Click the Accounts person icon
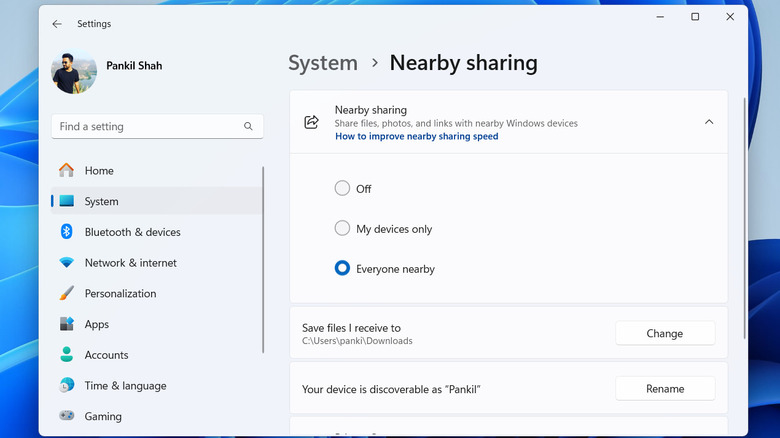The width and height of the screenshot is (780, 438). [x=66, y=355]
